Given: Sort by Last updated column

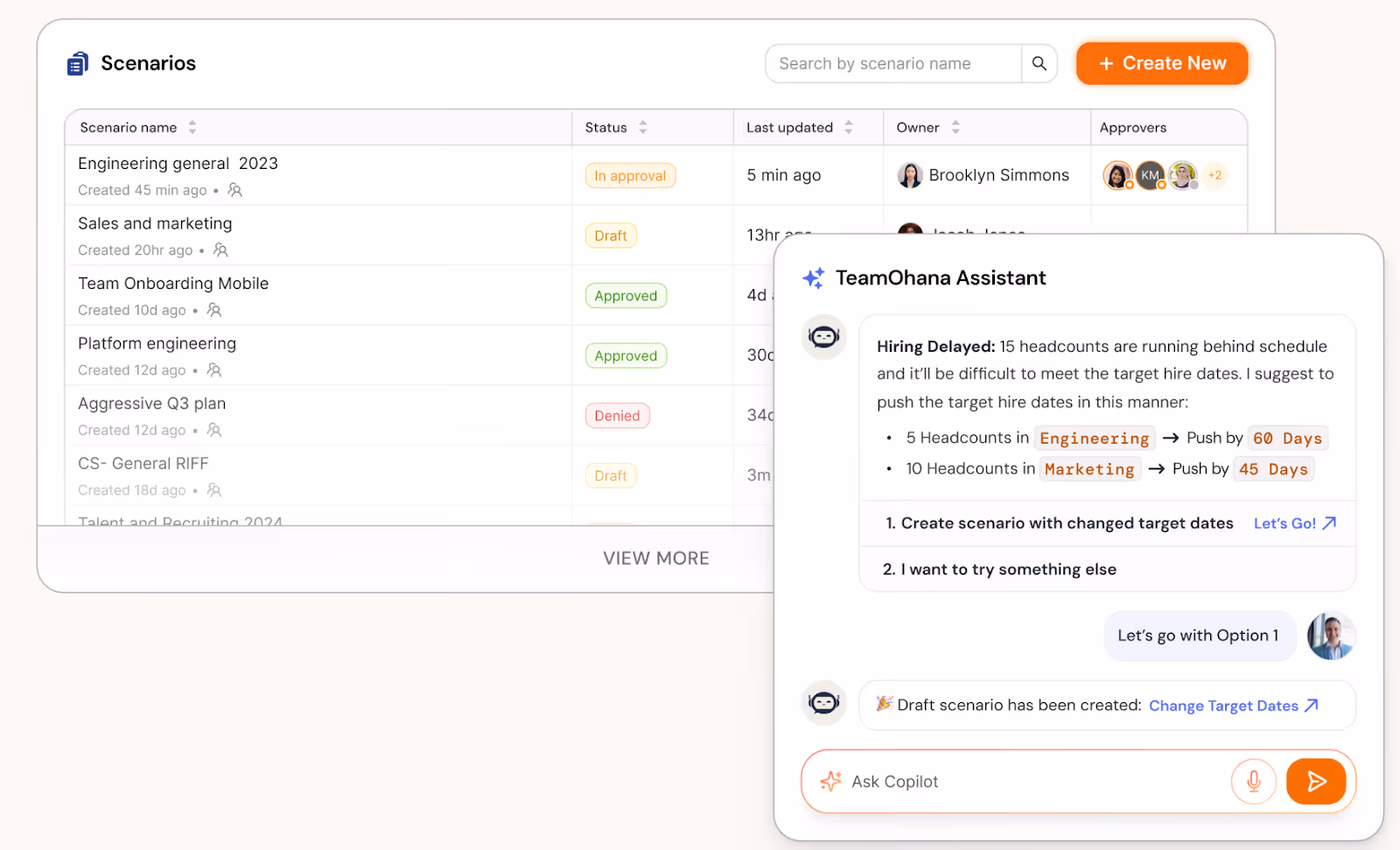Looking at the screenshot, I should click(x=849, y=128).
